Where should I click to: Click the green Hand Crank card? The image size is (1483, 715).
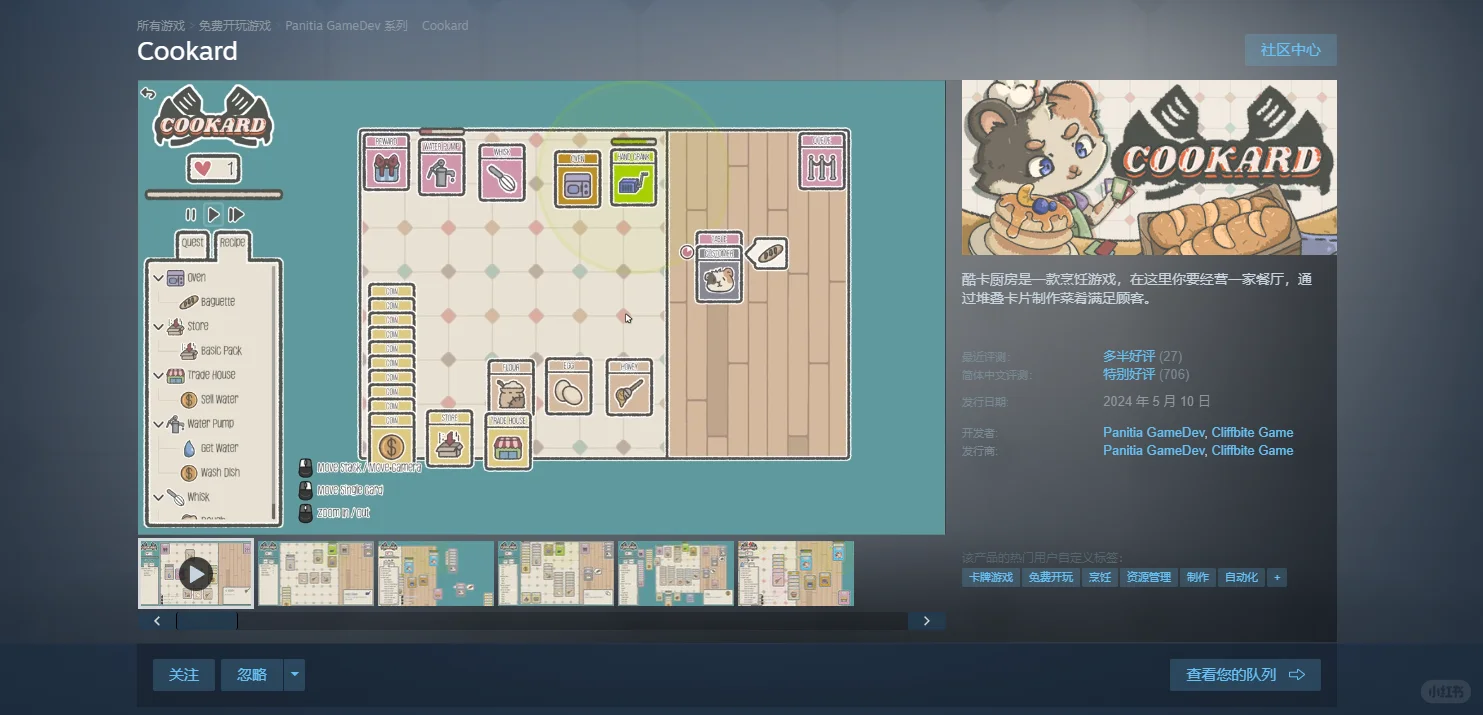coord(634,177)
